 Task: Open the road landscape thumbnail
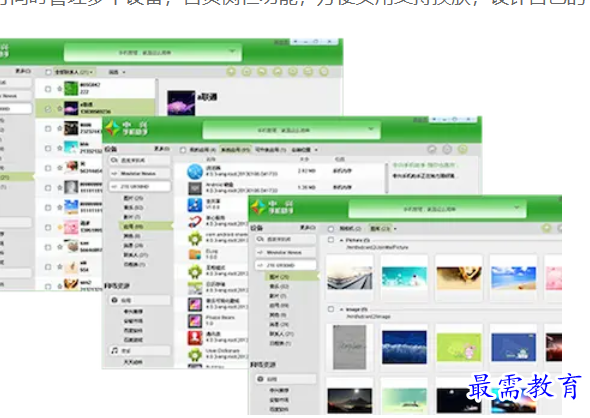click(x=350, y=277)
